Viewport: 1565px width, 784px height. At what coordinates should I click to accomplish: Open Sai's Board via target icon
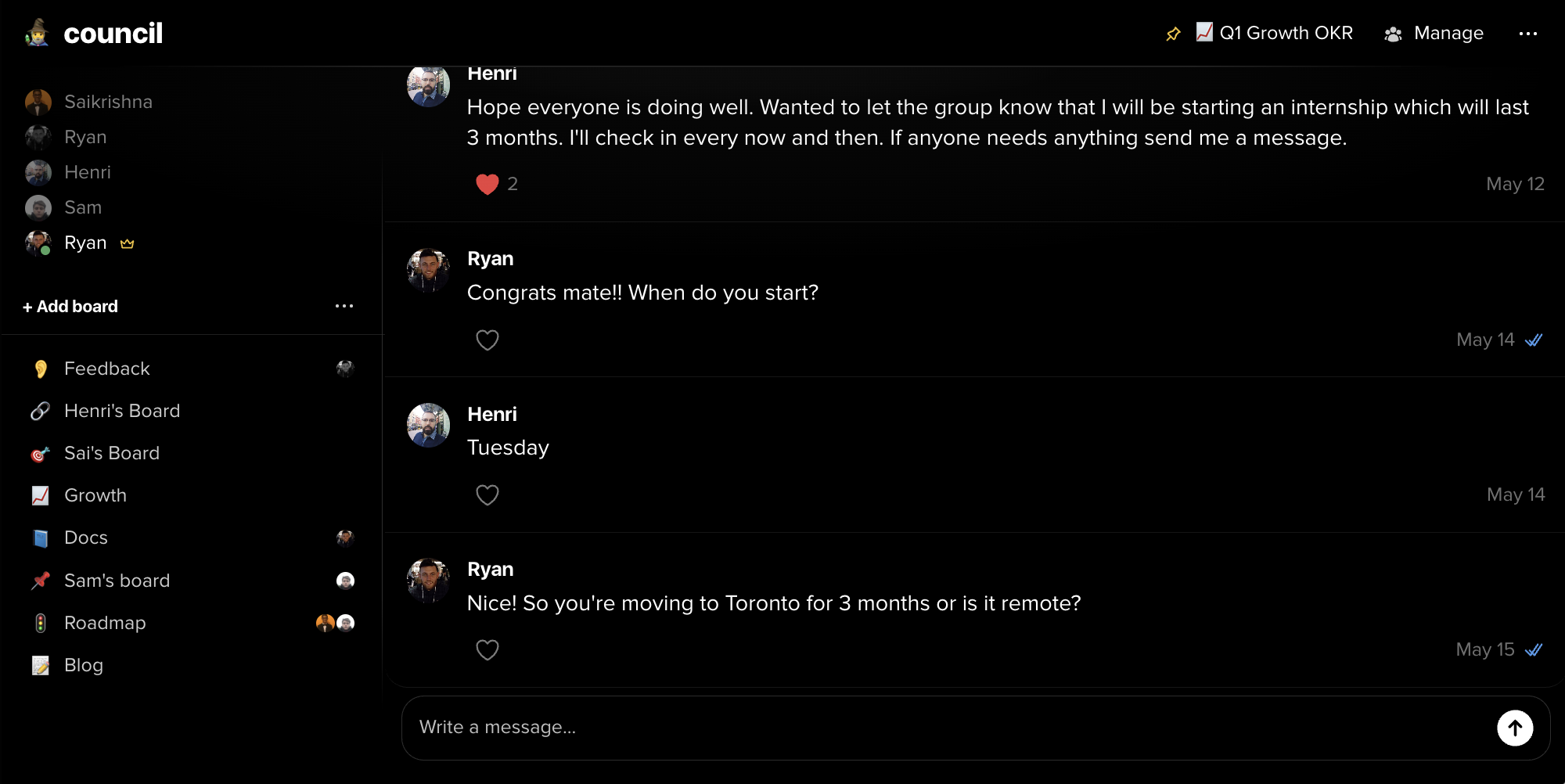tap(41, 452)
